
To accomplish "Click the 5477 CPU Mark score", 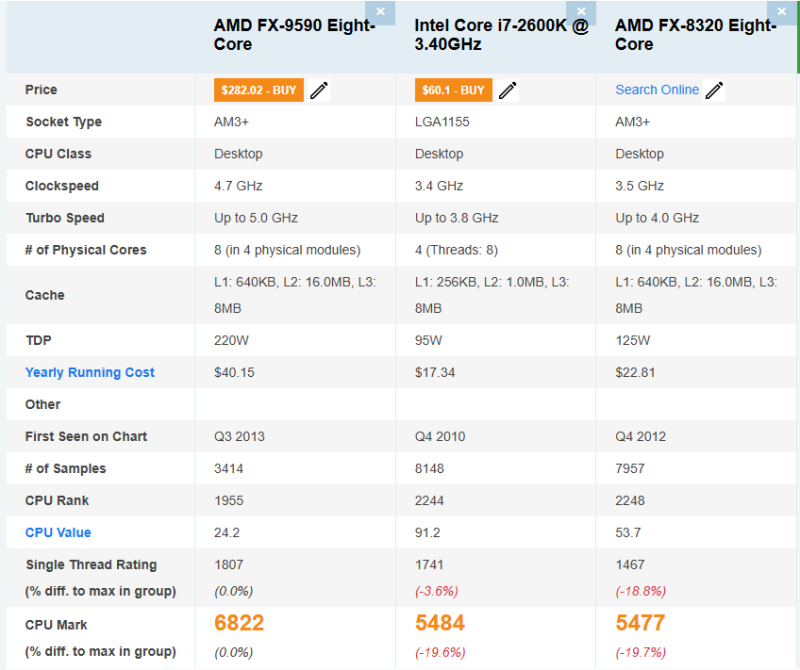I will pyautogui.click(x=640, y=623).
